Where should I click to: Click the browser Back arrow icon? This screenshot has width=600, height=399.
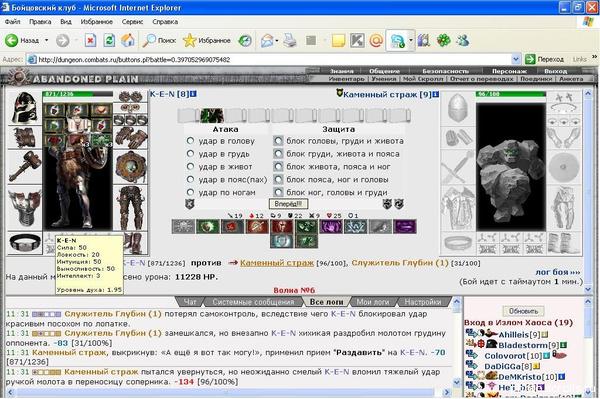(11, 40)
